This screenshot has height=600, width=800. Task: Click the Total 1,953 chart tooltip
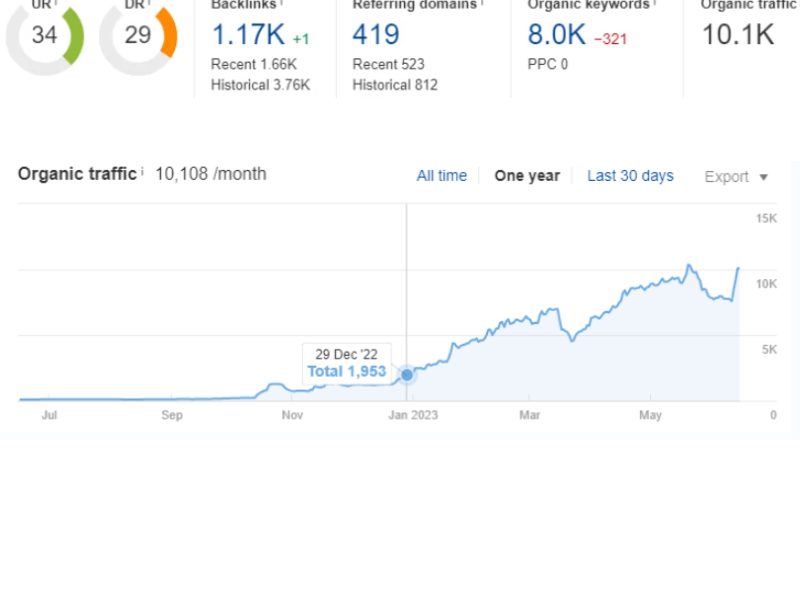tap(346, 372)
